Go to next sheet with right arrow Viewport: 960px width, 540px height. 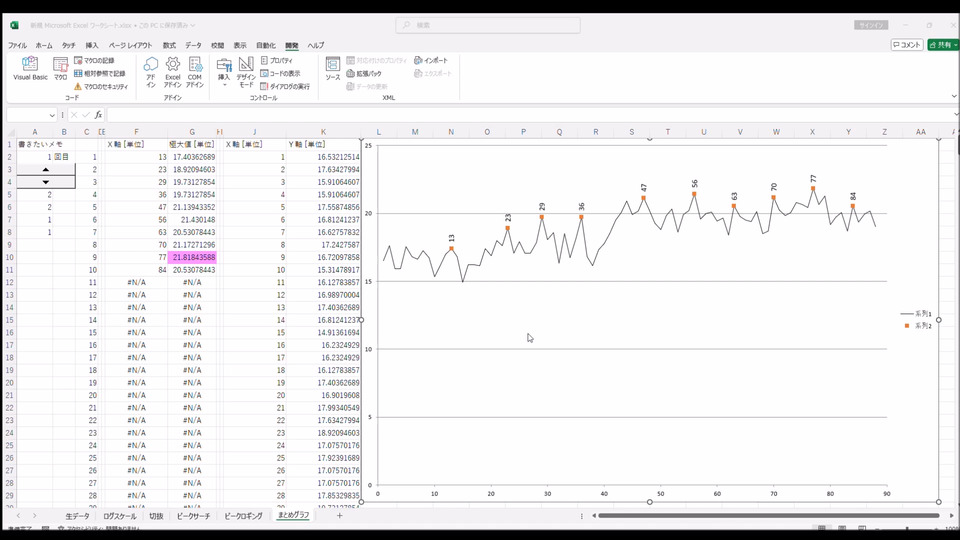(x=34, y=516)
